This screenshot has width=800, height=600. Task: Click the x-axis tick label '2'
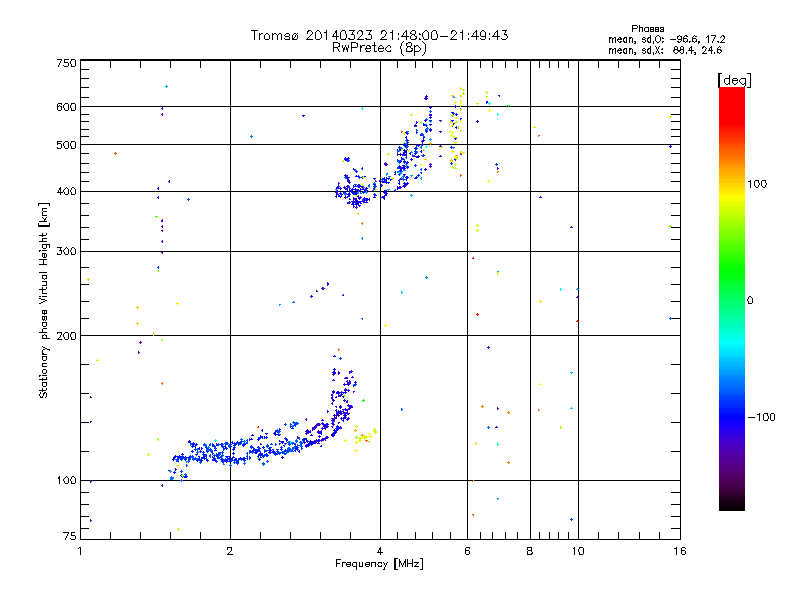click(230, 551)
